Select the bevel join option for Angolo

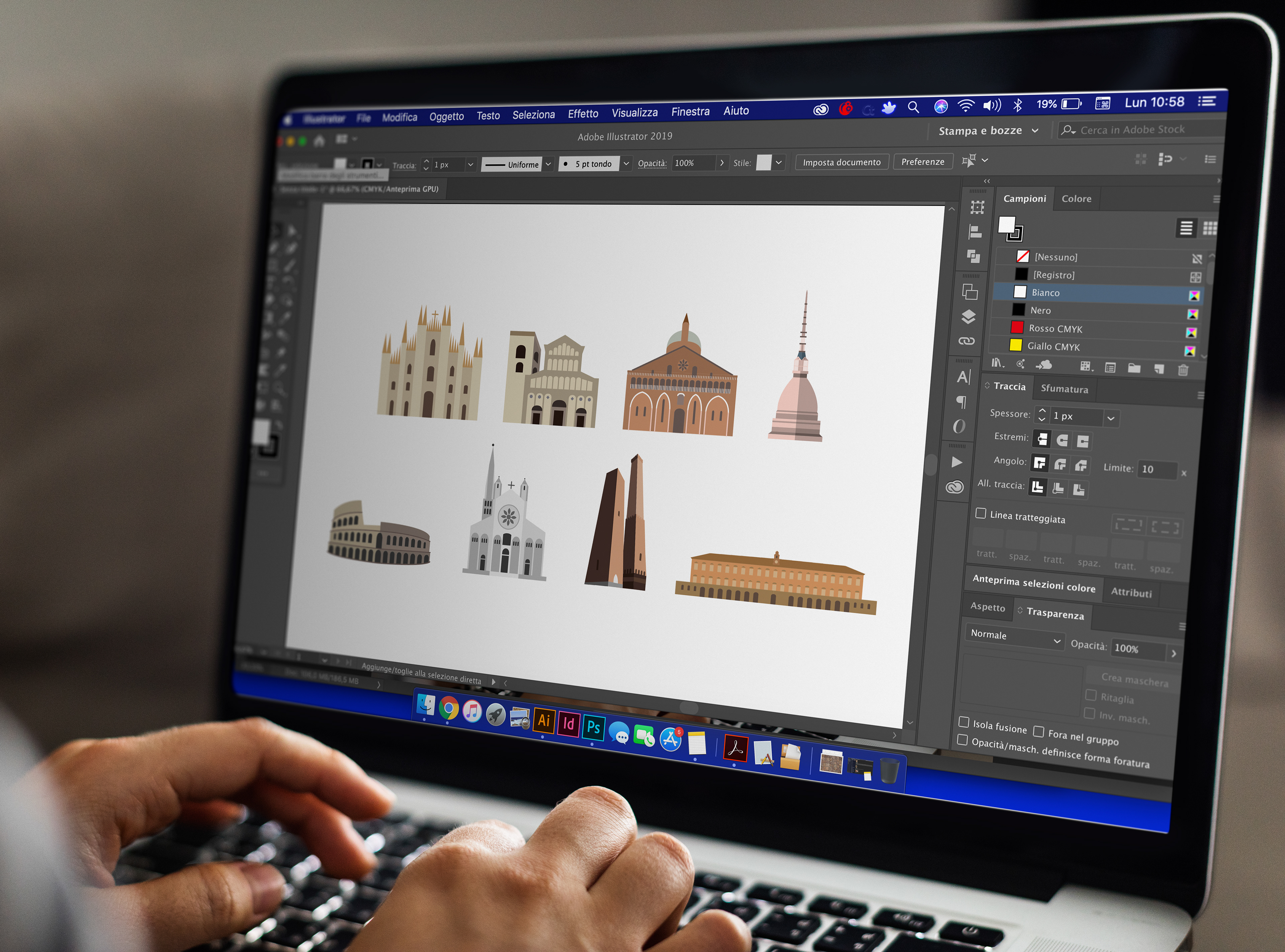tap(1081, 465)
